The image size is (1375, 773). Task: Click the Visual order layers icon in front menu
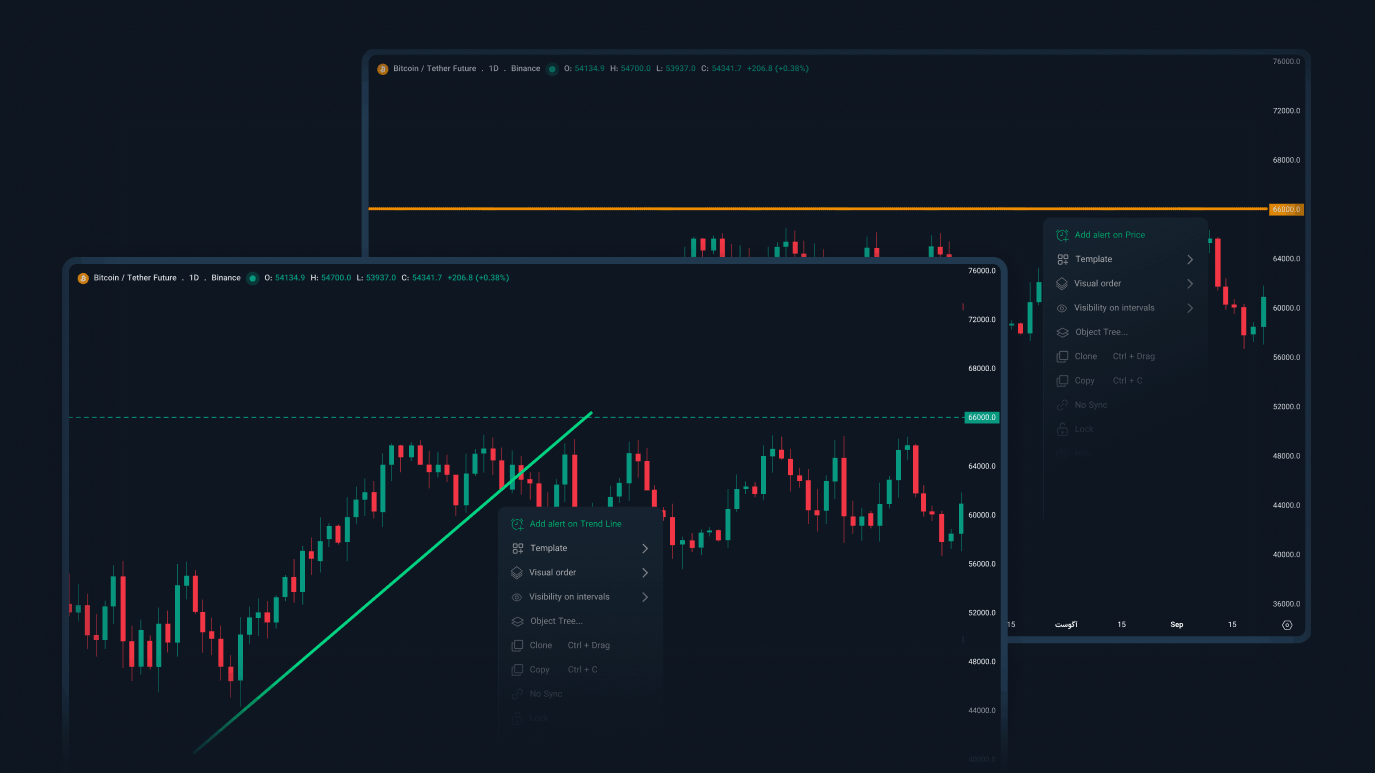(x=517, y=573)
